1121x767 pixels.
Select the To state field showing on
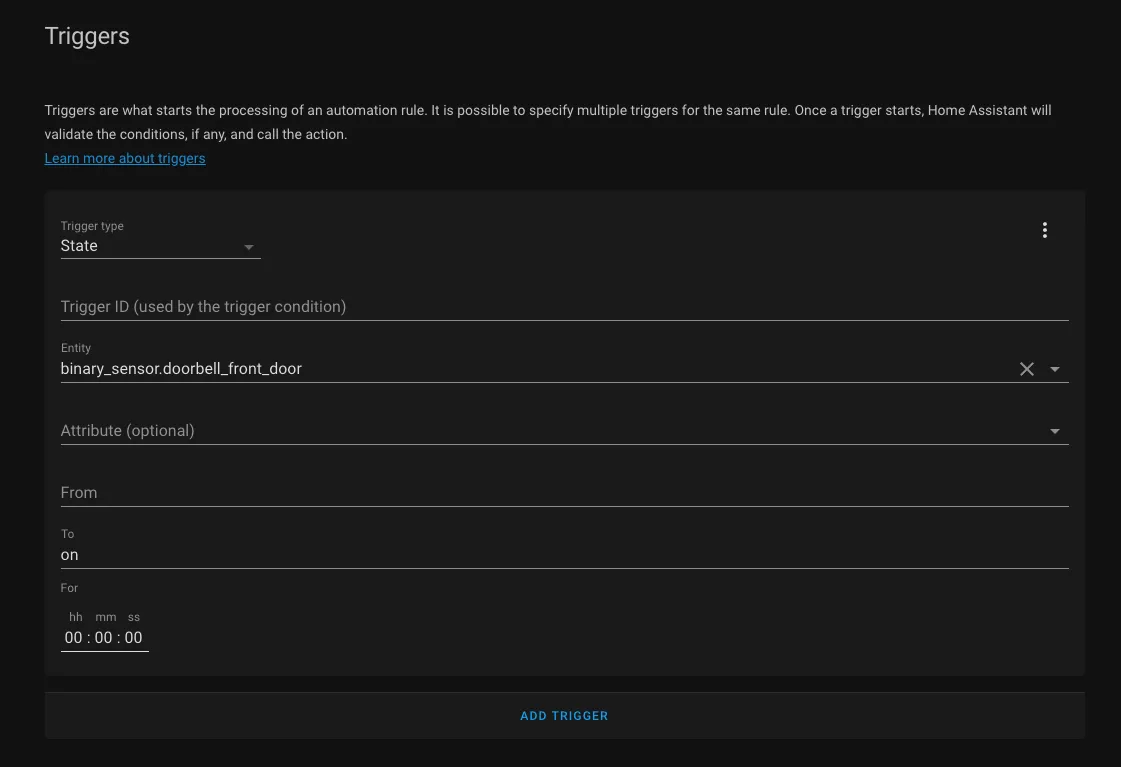[x=400, y=555]
